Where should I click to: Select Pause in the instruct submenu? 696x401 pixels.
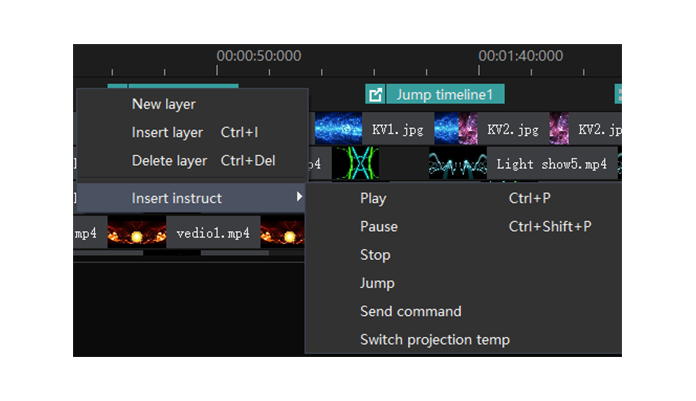click(463, 226)
